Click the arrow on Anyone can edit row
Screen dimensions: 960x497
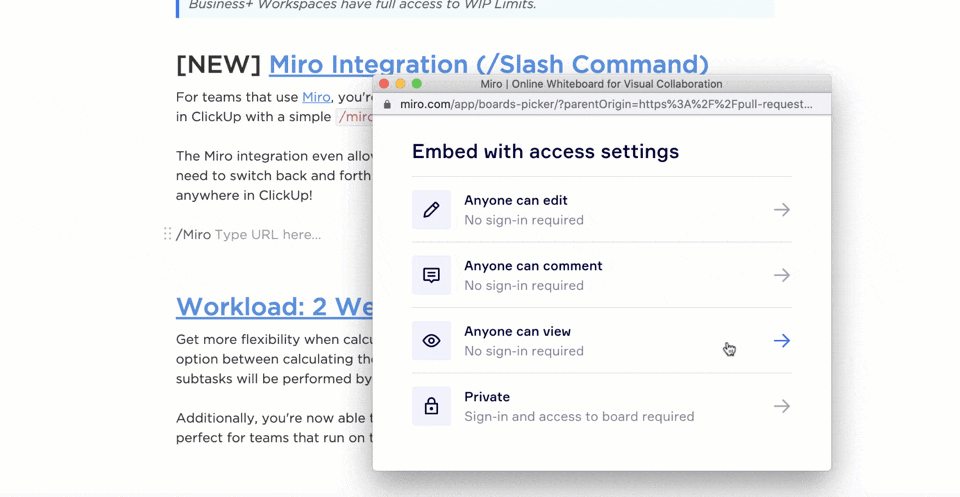781,210
